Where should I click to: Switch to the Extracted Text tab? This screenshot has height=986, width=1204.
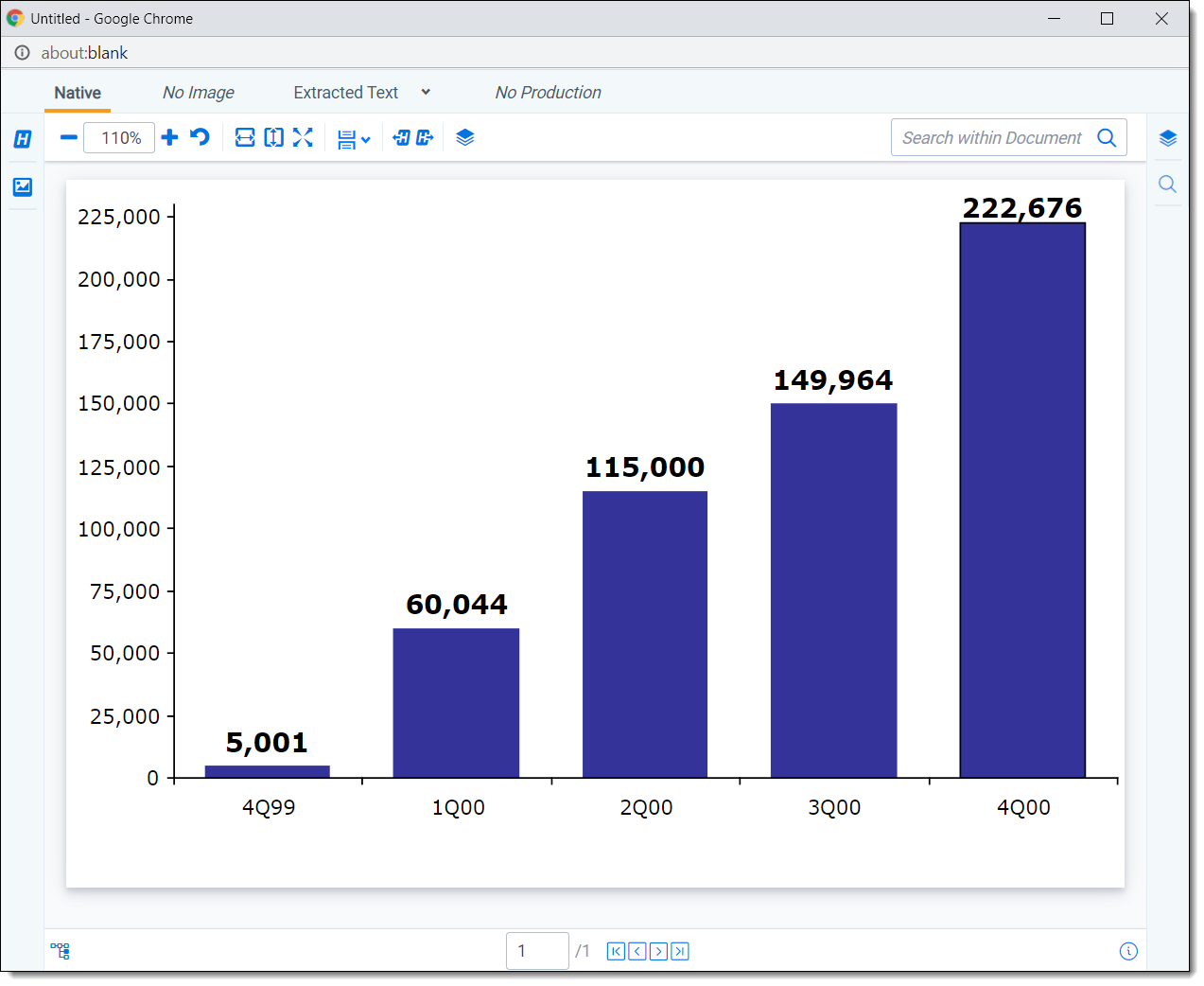click(345, 93)
